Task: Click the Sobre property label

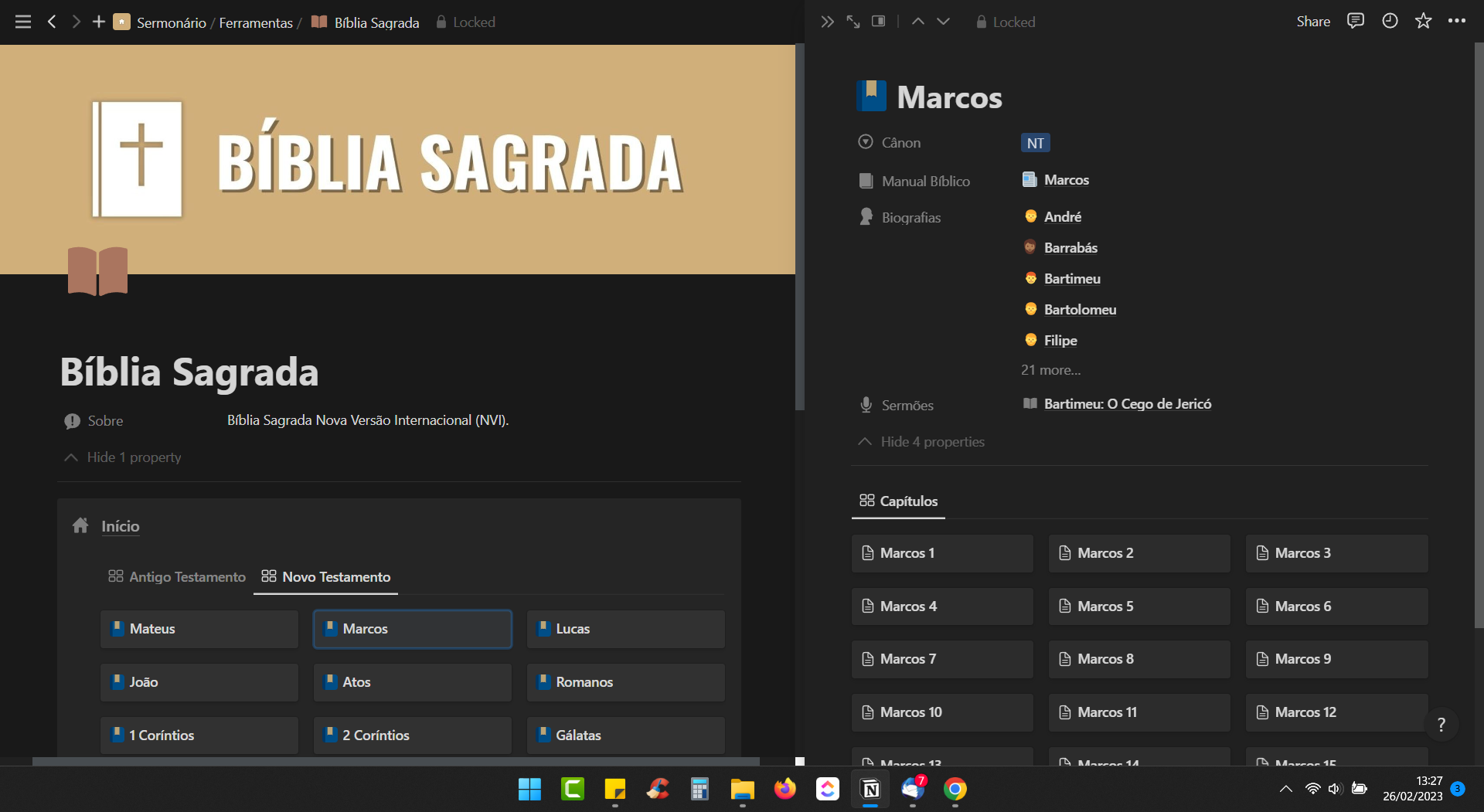Action: (x=105, y=421)
